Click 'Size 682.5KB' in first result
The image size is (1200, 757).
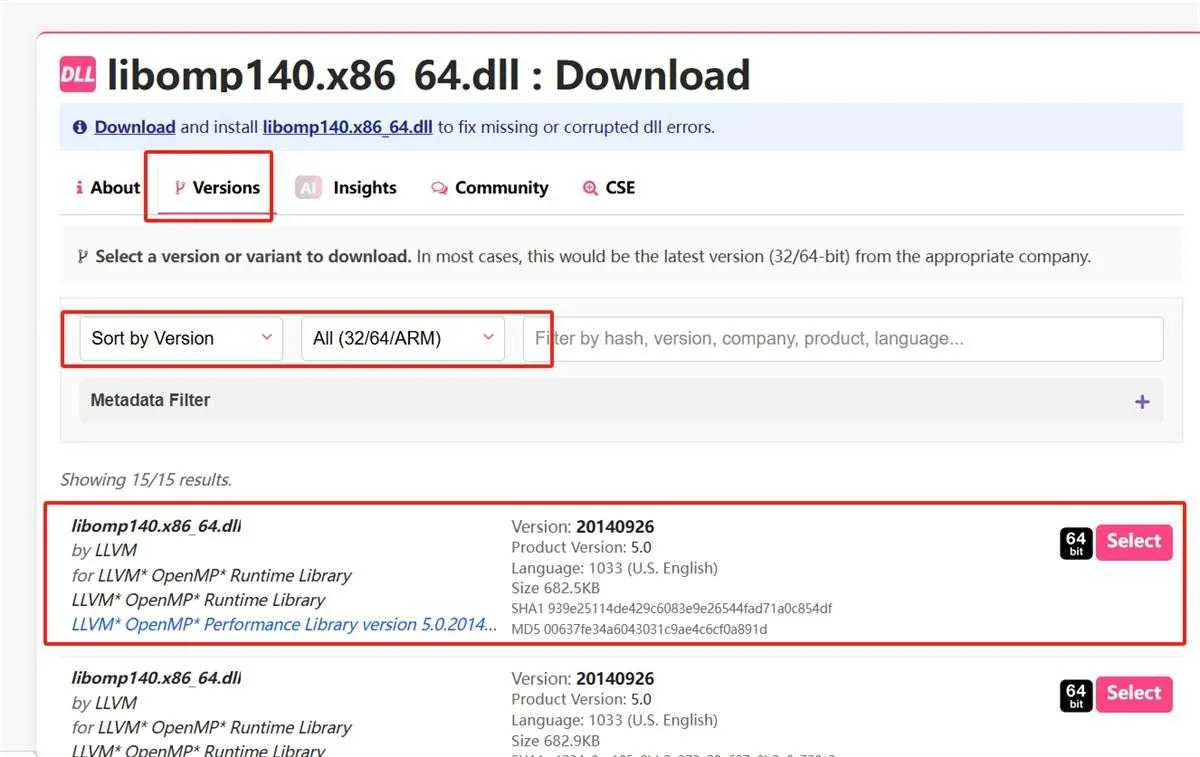pyautogui.click(x=555, y=588)
